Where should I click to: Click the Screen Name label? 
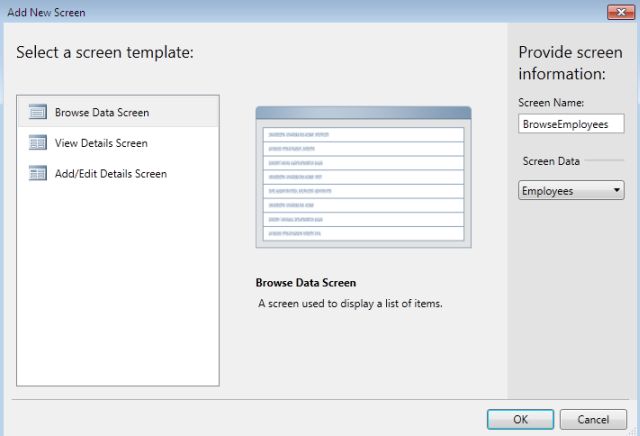coord(551,102)
